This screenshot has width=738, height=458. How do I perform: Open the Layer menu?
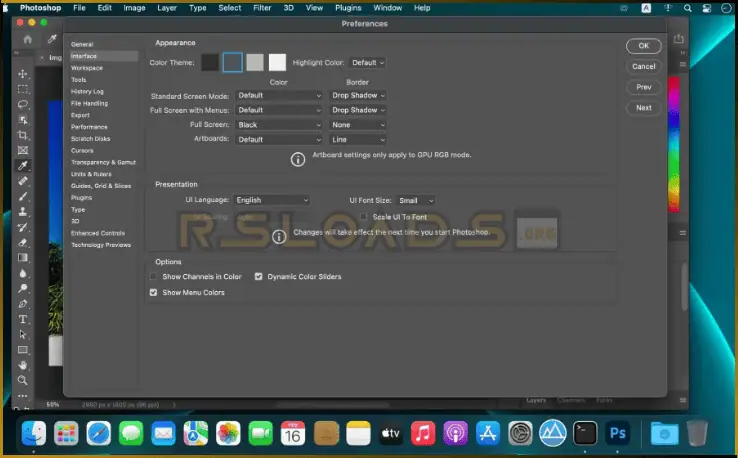click(x=167, y=8)
